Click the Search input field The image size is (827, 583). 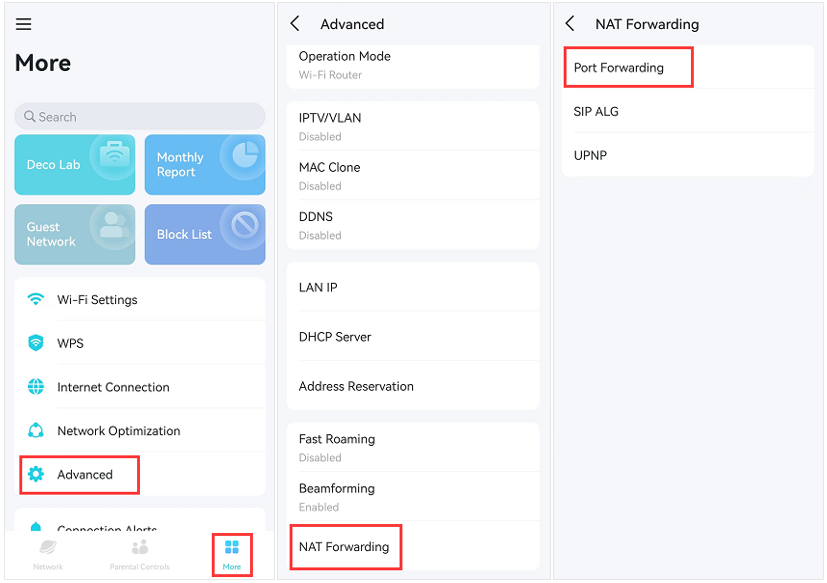pyautogui.click(x=139, y=116)
